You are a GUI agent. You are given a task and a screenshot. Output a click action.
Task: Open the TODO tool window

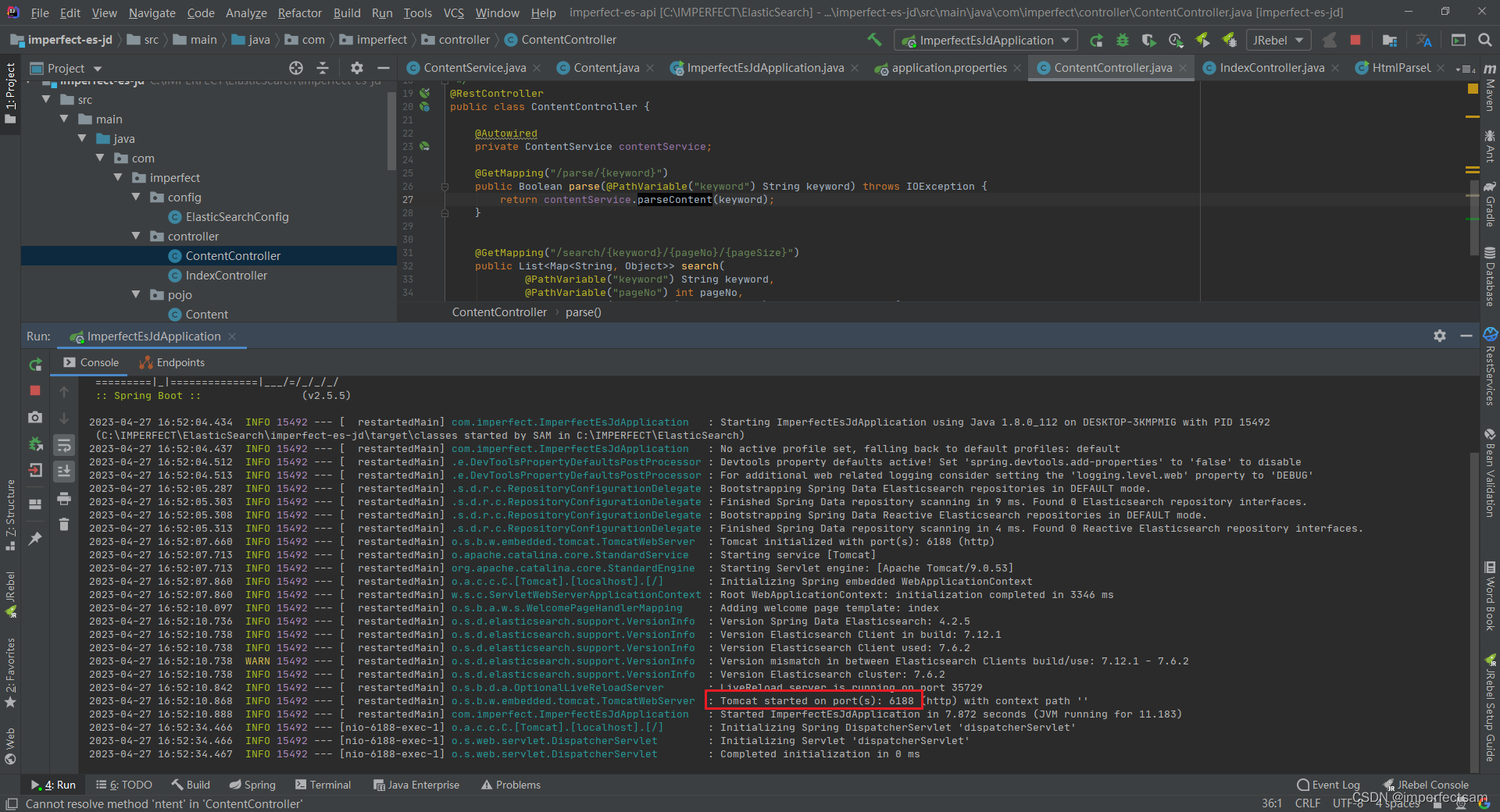tap(123, 785)
